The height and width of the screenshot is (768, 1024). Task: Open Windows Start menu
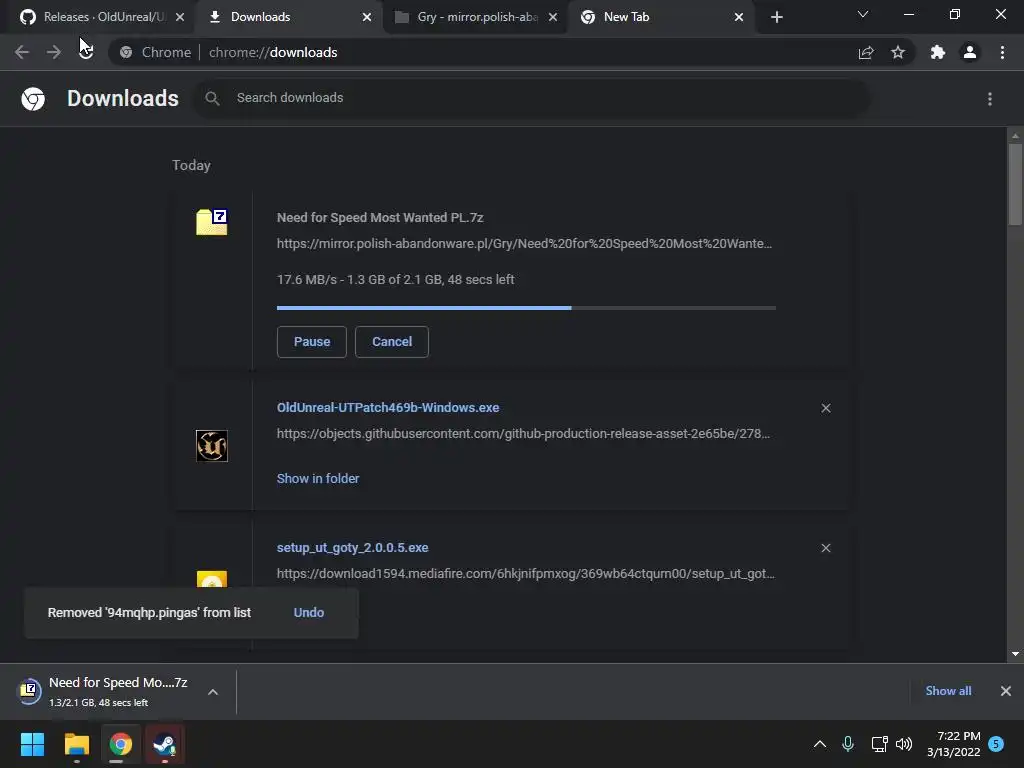[x=32, y=744]
